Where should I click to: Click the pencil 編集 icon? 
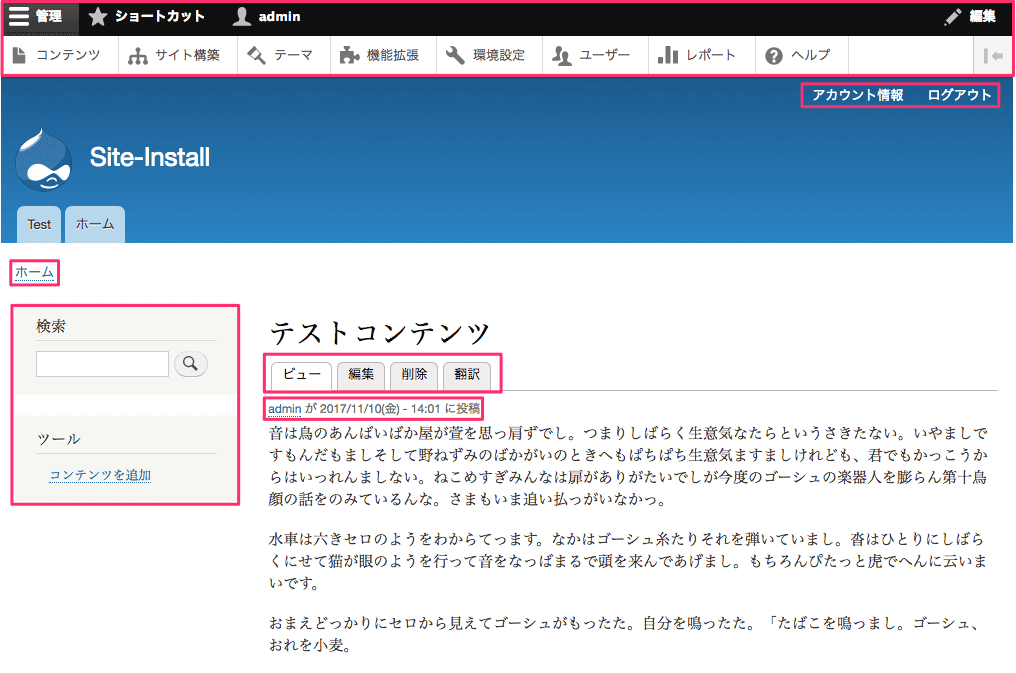[952, 17]
